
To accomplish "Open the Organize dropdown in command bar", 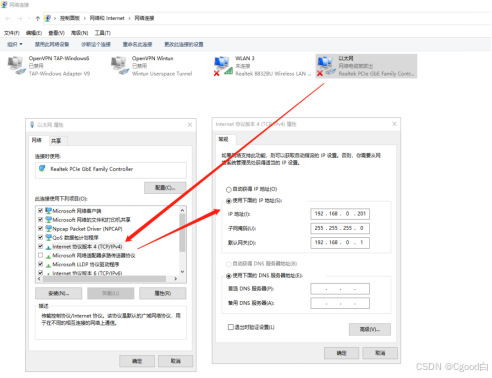I will click(15, 44).
